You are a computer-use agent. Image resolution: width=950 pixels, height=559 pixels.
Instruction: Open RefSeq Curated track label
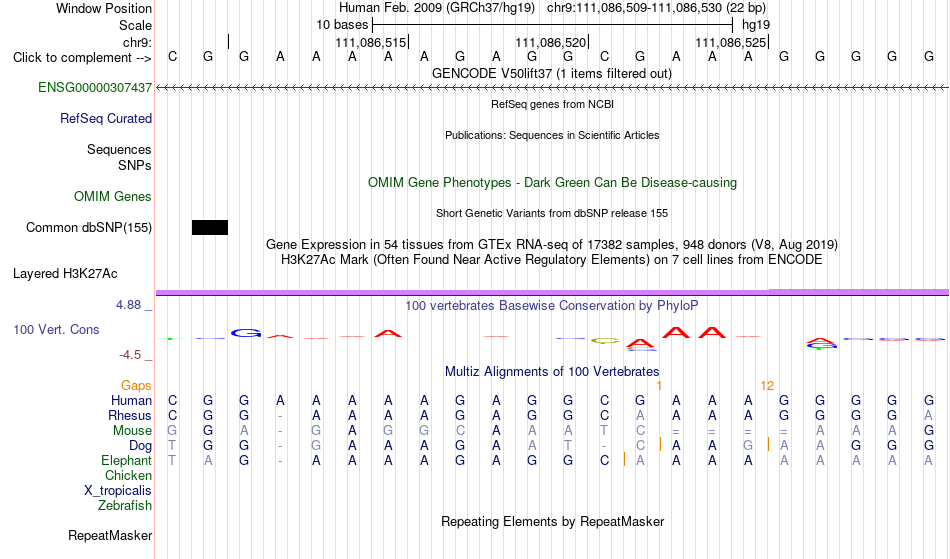point(106,118)
